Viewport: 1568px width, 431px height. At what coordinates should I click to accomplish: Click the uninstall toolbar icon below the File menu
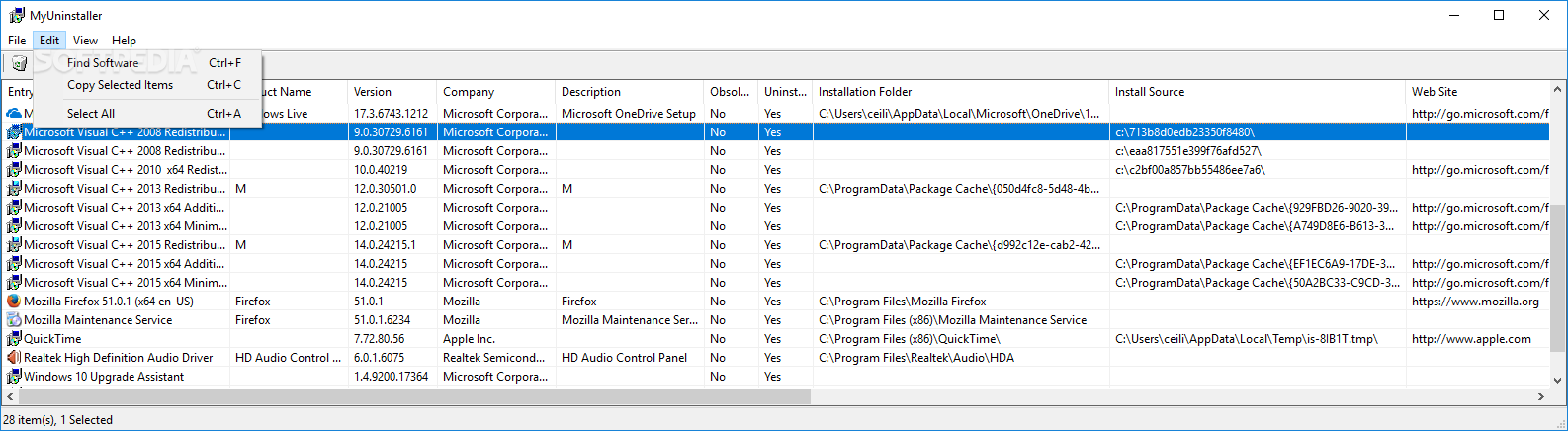click(x=19, y=63)
